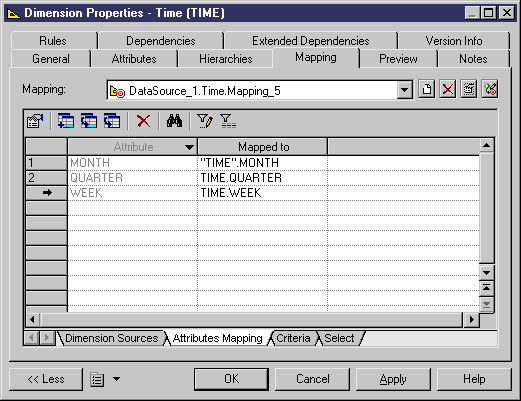Open mapping properties next to the delete icon
Viewport: 521px width, 401px height.
click(468, 89)
